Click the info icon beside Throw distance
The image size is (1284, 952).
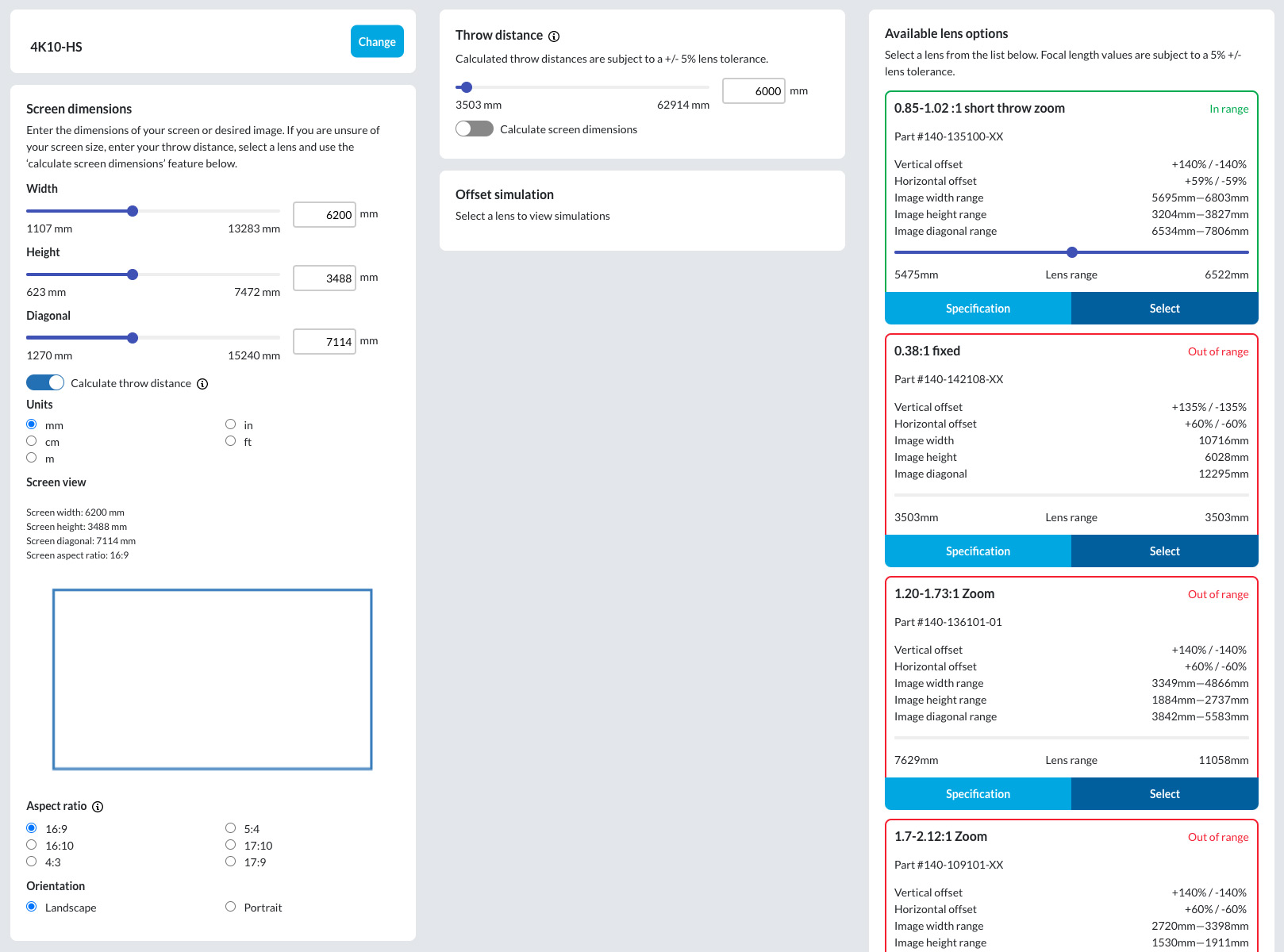click(554, 36)
